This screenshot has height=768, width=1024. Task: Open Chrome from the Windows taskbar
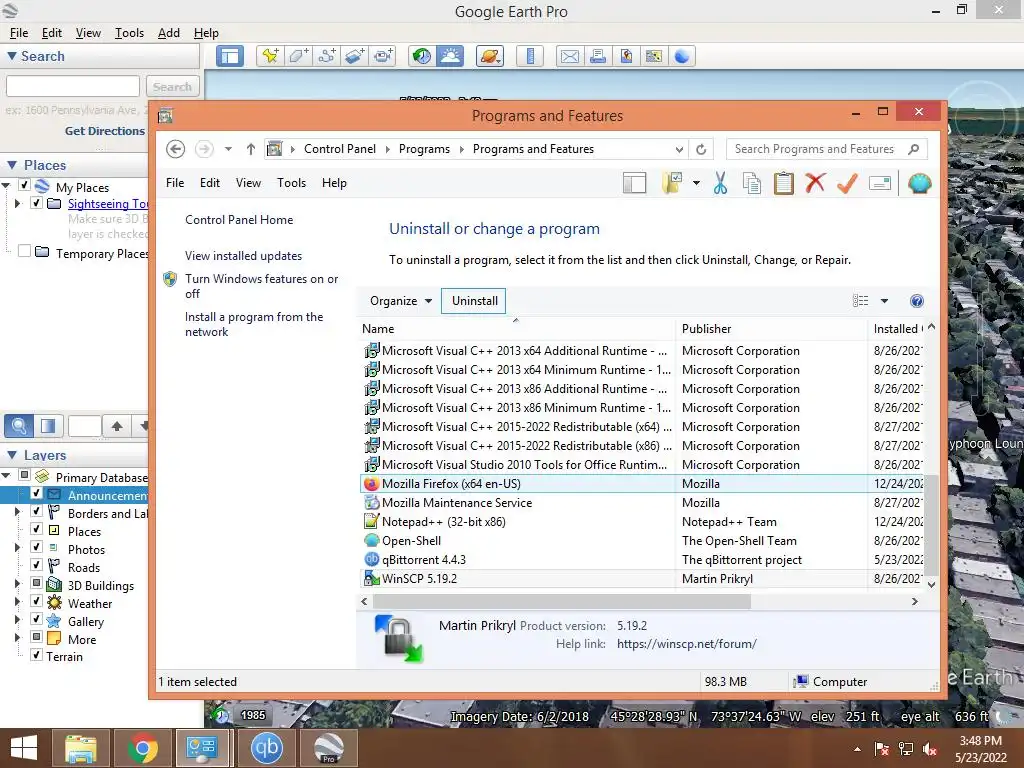[142, 748]
